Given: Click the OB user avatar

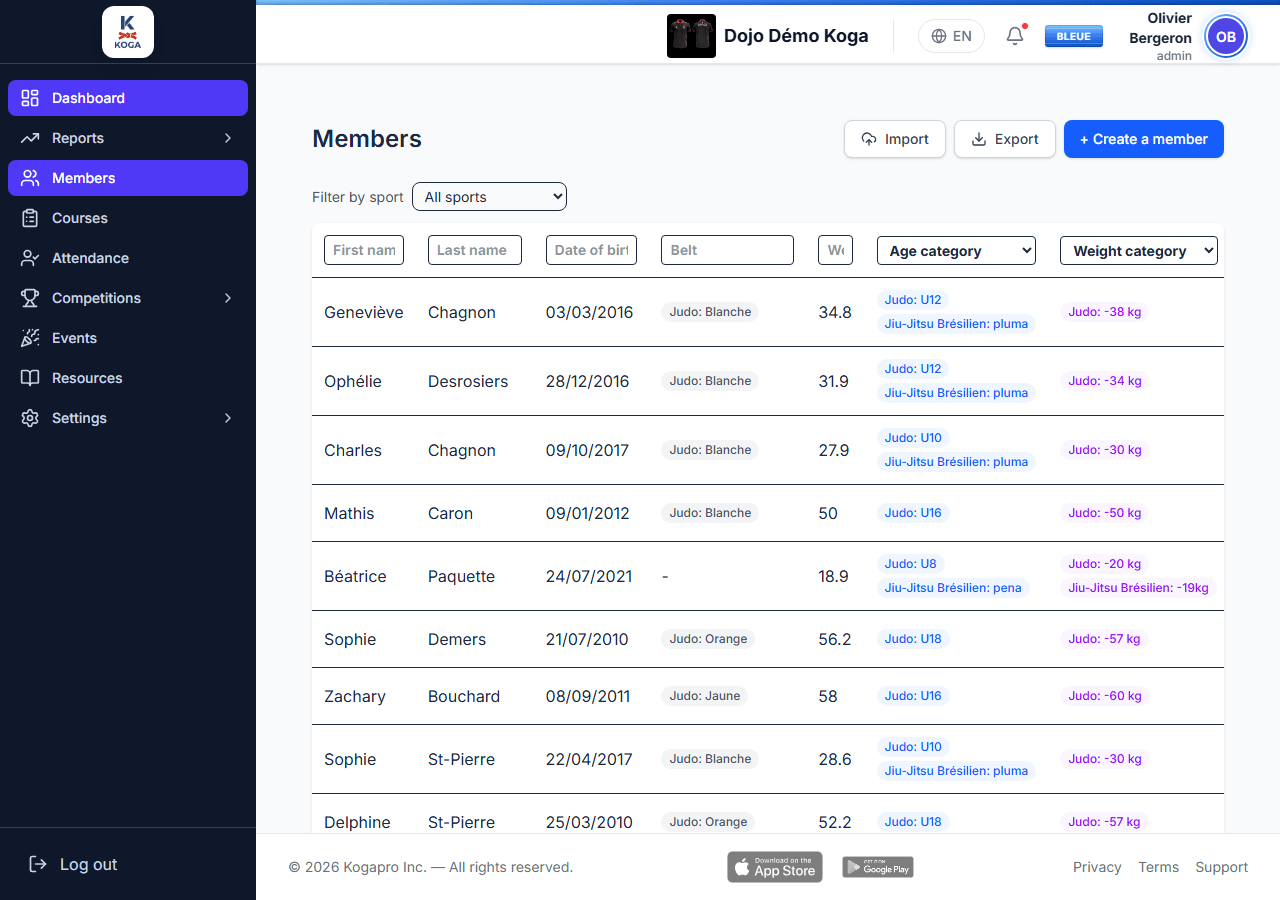Looking at the screenshot, I should pyautogui.click(x=1226, y=37).
